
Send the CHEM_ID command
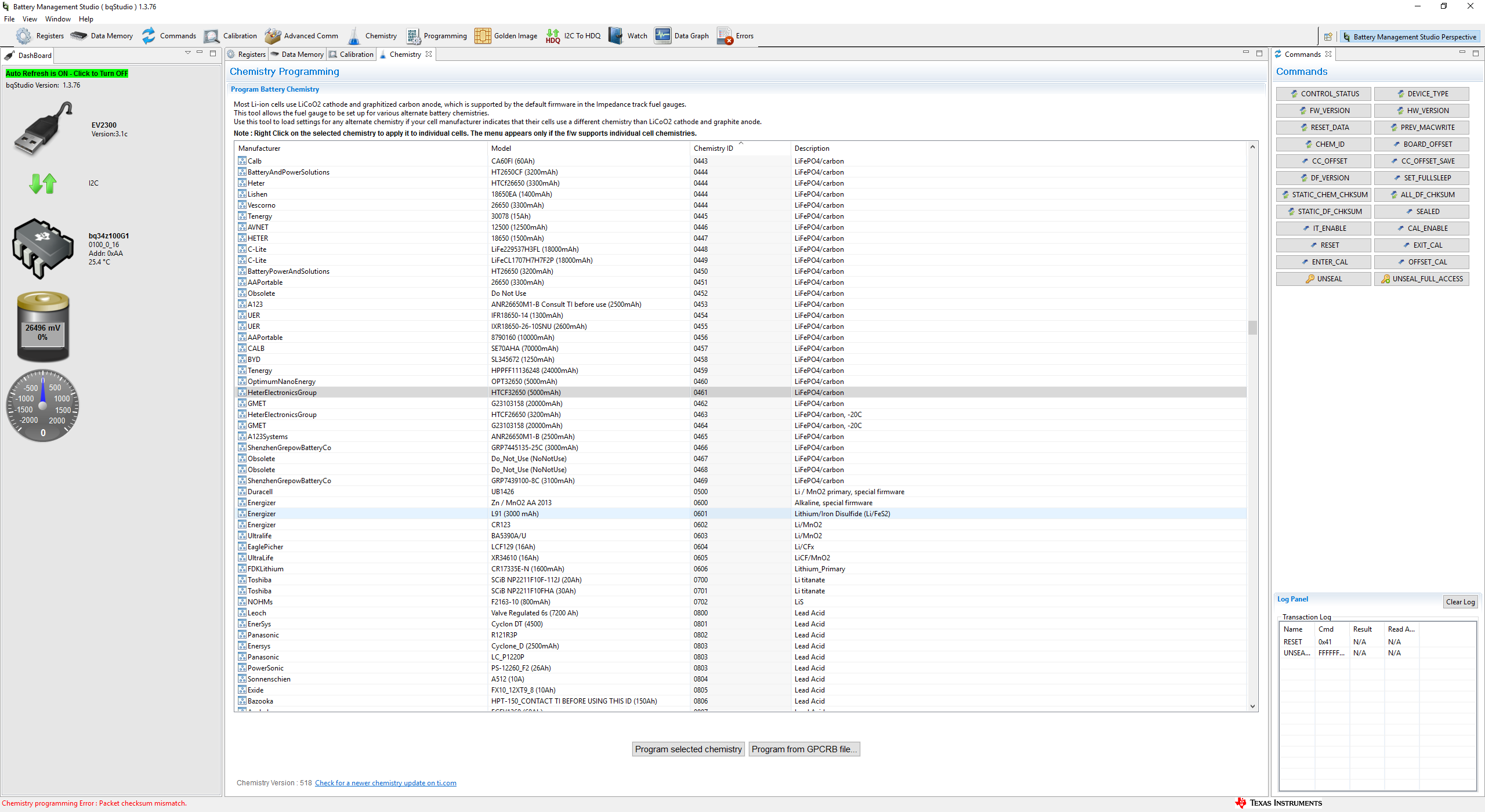(x=1323, y=144)
